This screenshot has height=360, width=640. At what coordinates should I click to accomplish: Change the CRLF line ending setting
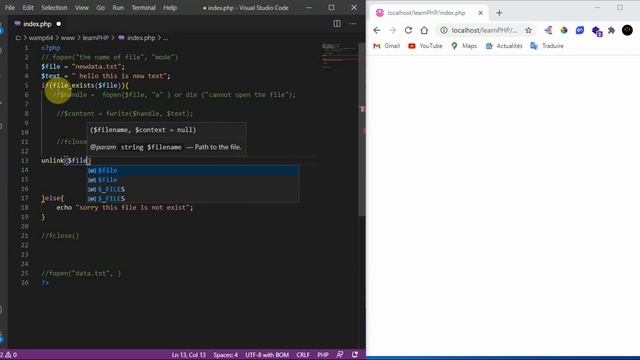point(303,355)
